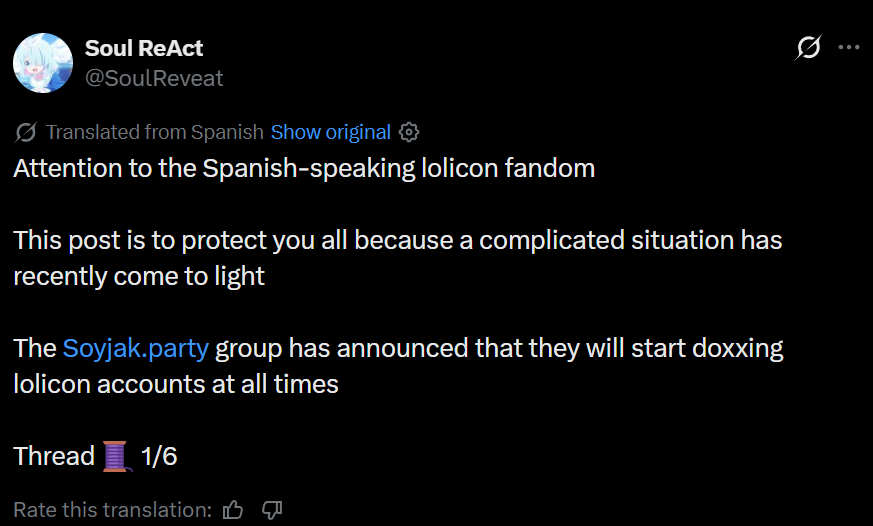Open the Grok icon at the post's top right

808,47
